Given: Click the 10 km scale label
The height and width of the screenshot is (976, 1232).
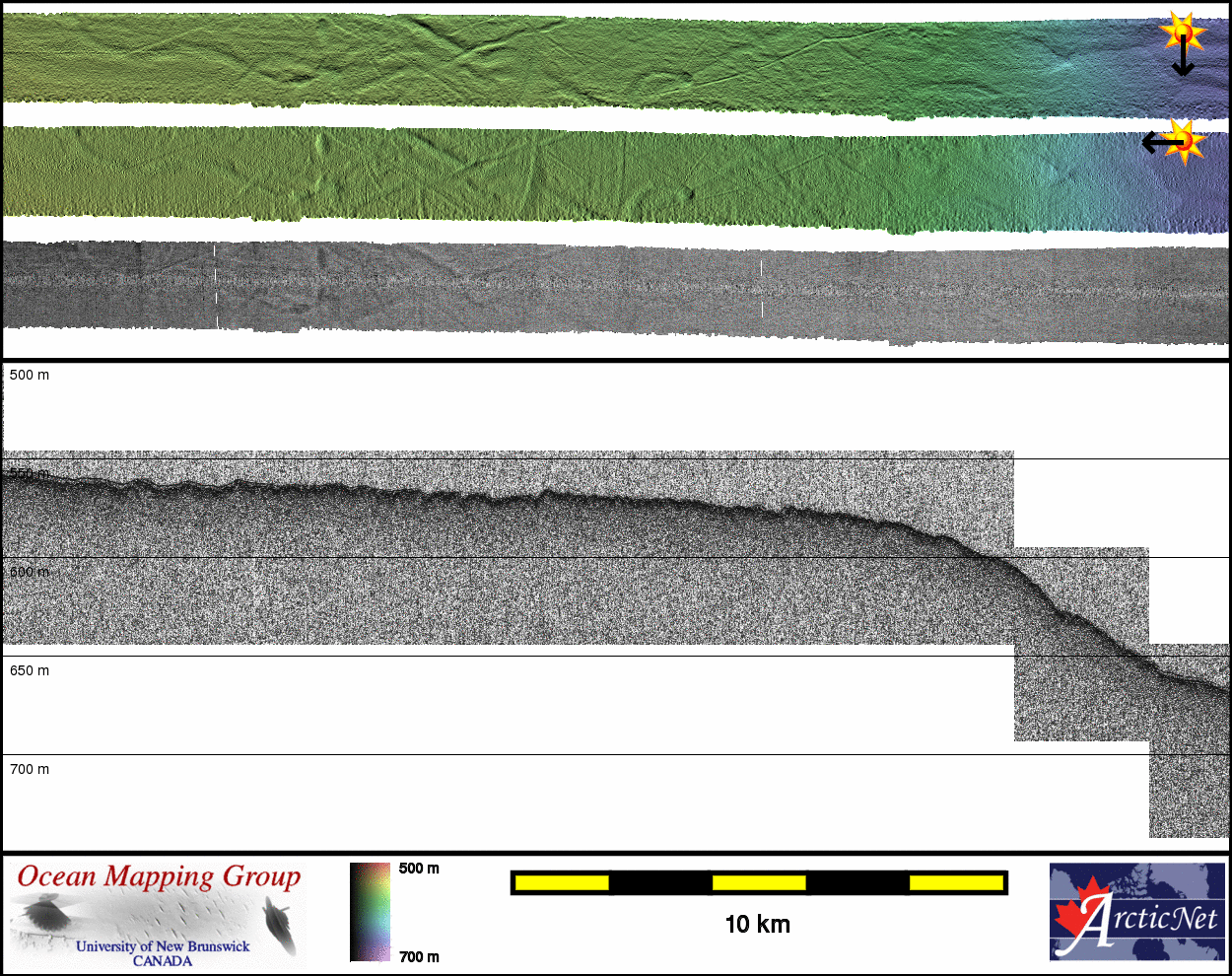Looking at the screenshot, I should click(x=757, y=924).
